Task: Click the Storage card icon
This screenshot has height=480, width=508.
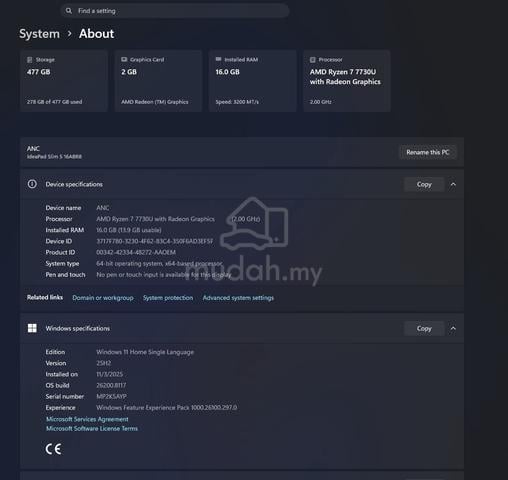Action: tap(30, 60)
